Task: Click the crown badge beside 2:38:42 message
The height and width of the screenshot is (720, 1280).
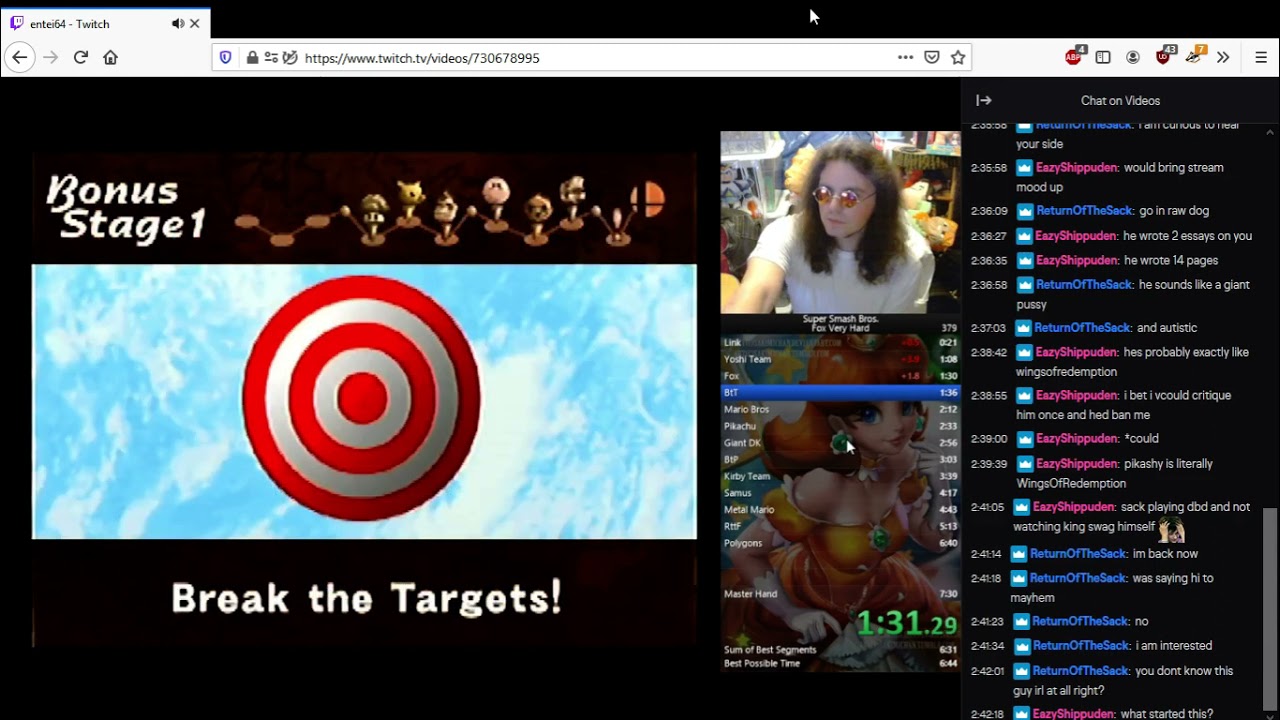Action: pos(1025,352)
